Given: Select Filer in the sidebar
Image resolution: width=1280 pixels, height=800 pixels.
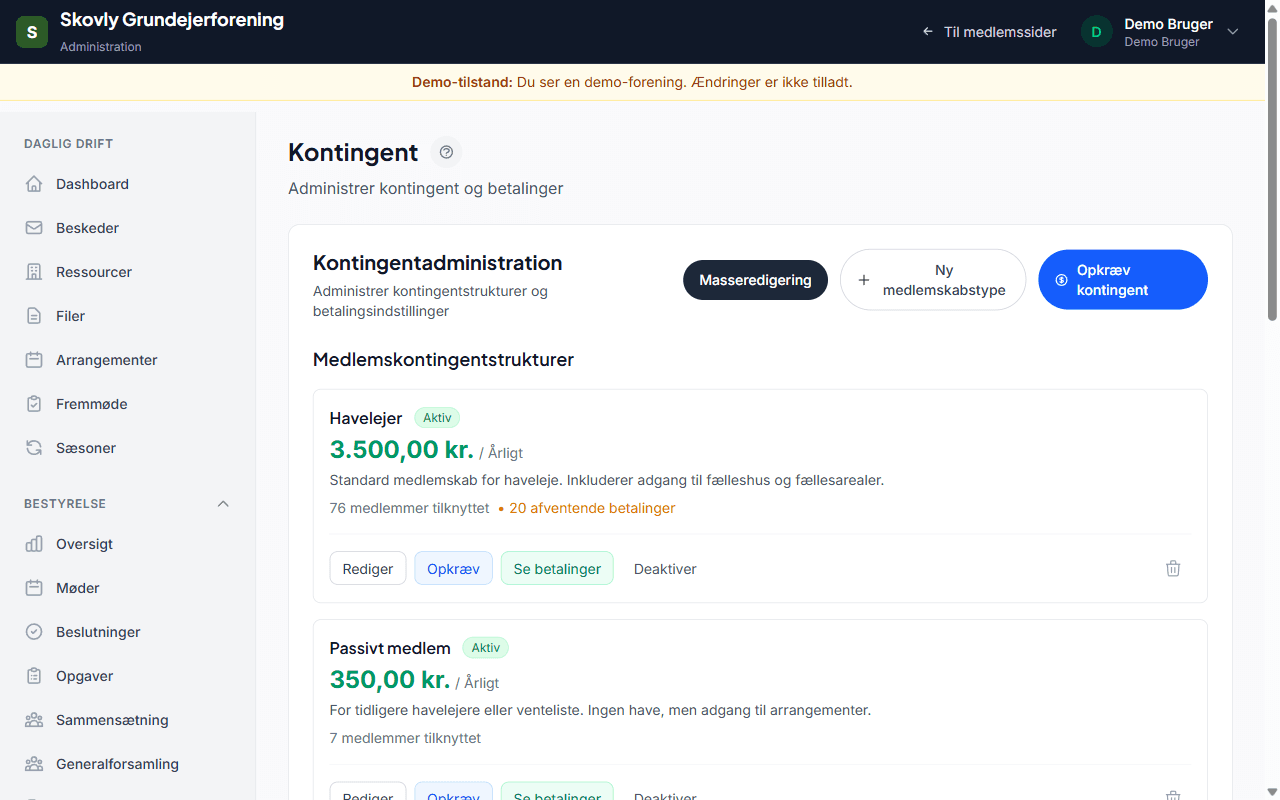Looking at the screenshot, I should pyautogui.click(x=128, y=316).
